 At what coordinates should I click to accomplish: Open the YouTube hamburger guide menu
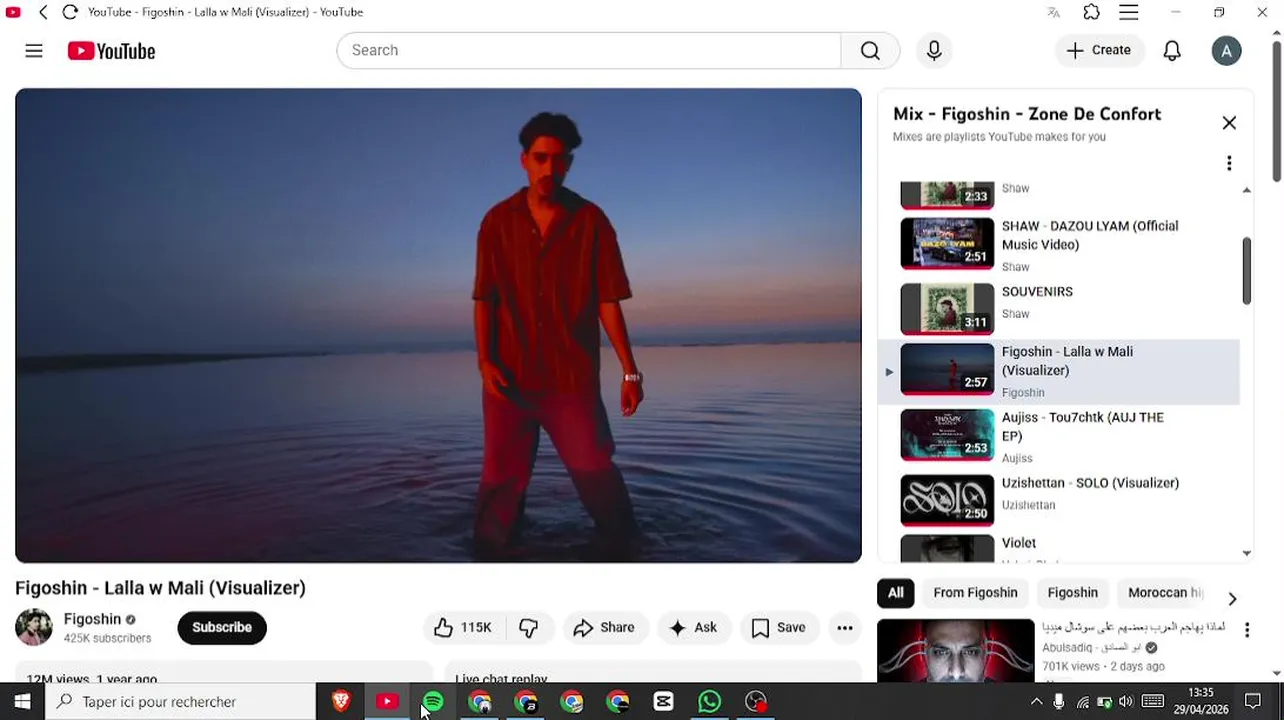pyautogui.click(x=34, y=51)
